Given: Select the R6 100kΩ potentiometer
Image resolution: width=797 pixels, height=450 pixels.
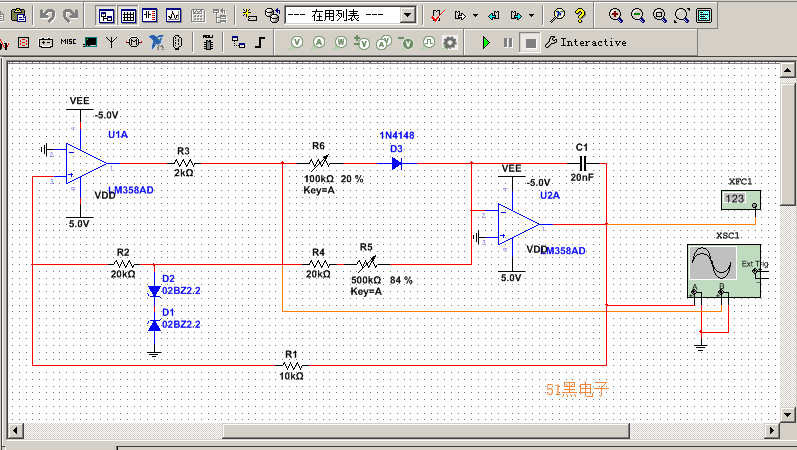Looking at the screenshot, I should [320, 163].
